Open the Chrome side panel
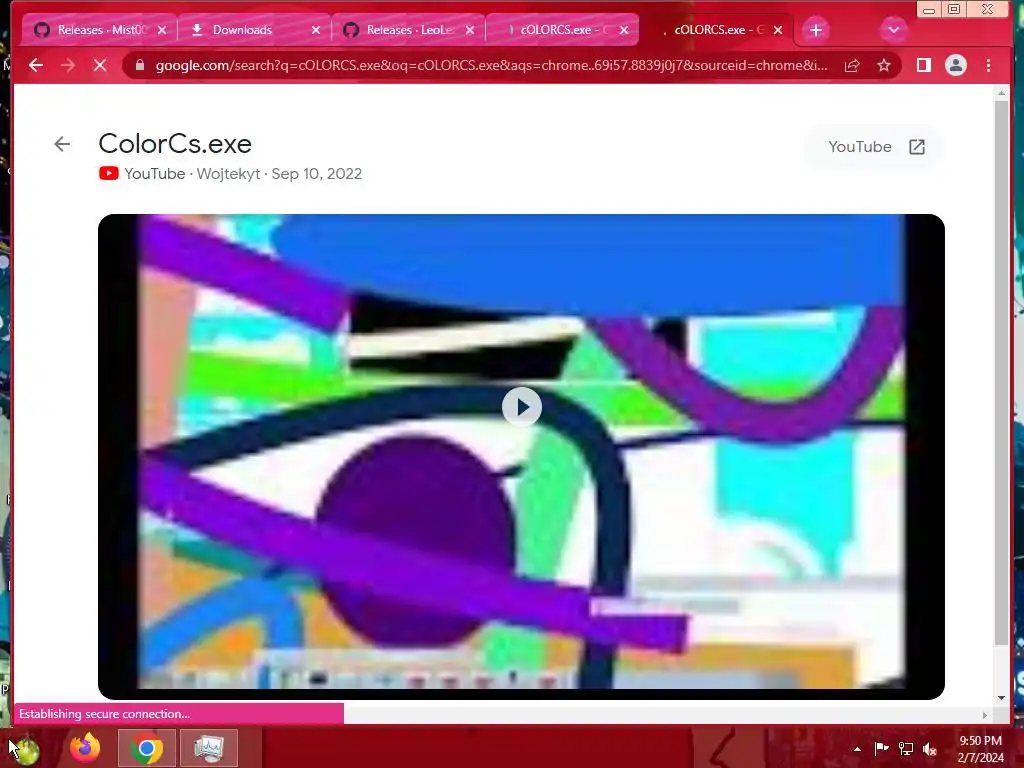 pyautogui.click(x=923, y=65)
